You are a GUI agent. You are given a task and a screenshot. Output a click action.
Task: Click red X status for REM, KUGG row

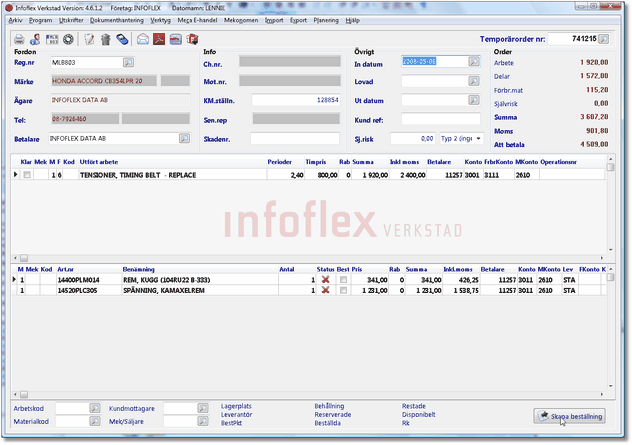tap(325, 279)
